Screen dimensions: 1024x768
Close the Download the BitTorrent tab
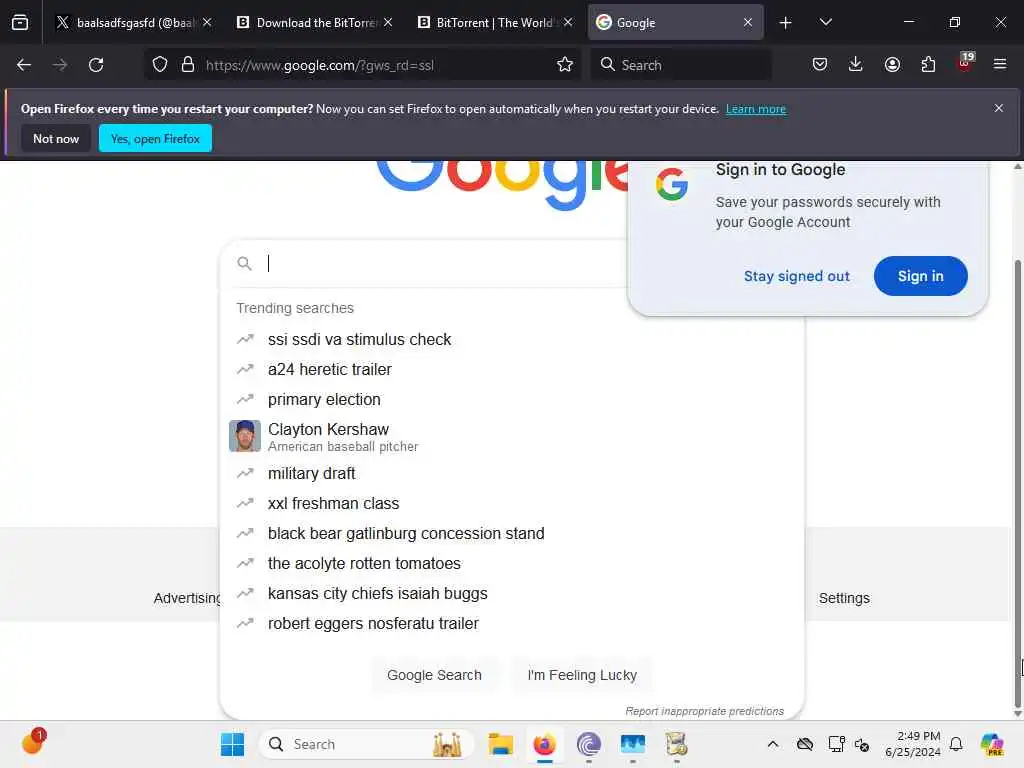[388, 23]
